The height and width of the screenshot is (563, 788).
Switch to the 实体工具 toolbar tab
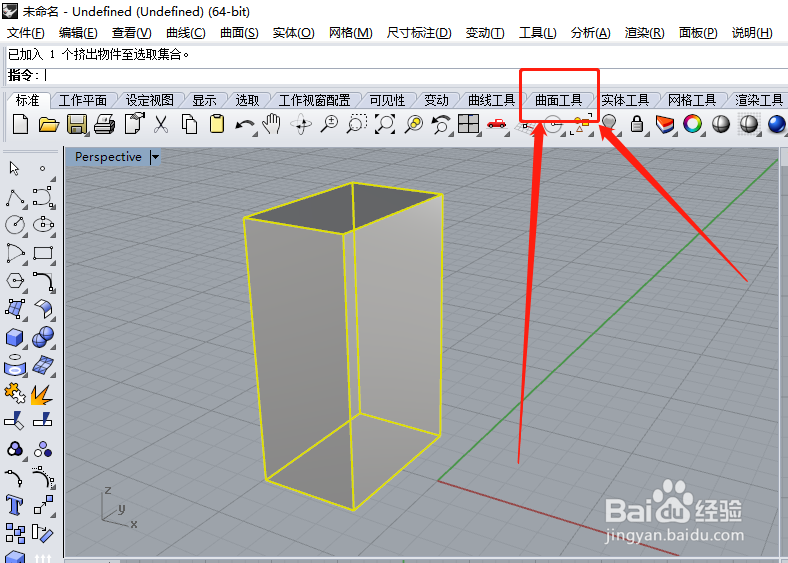pyautogui.click(x=625, y=101)
